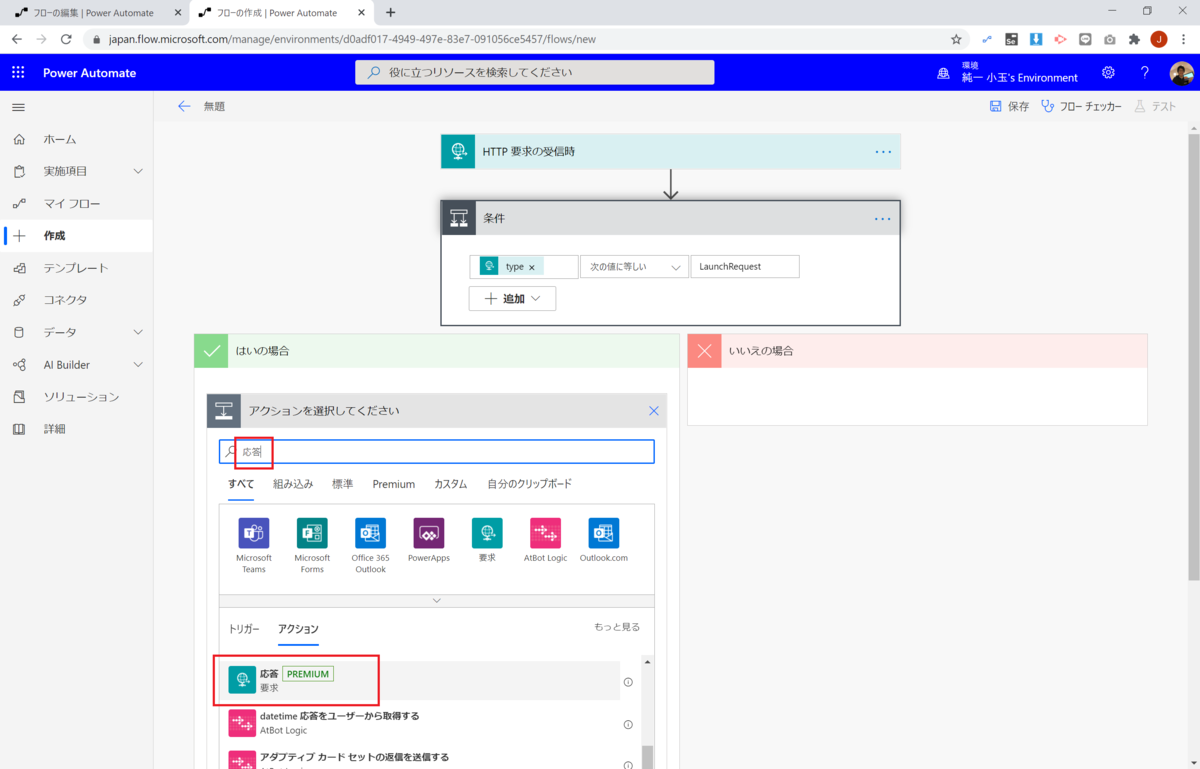Viewport: 1200px width, 769px height.
Task: Open the help question mark icon
Action: click(1145, 72)
